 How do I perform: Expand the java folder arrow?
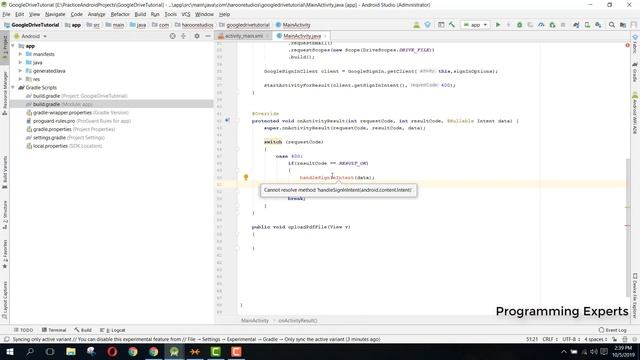[20, 62]
